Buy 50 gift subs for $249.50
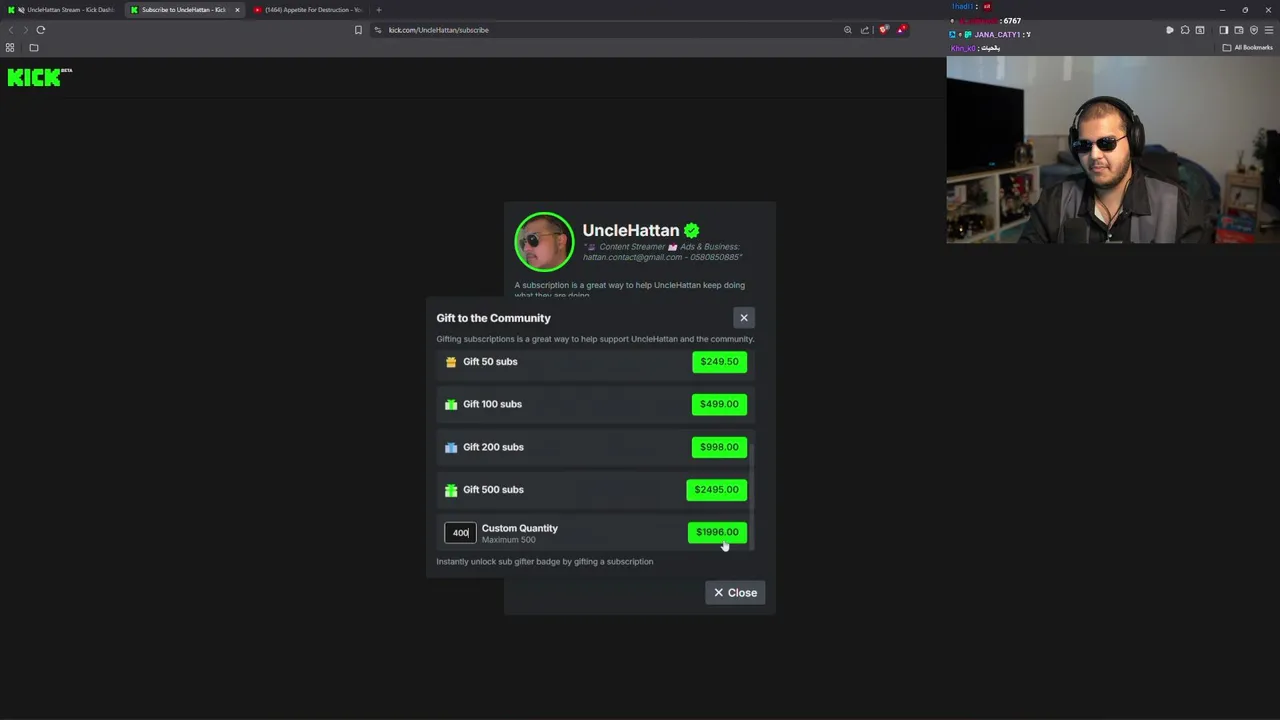Viewport: 1280px width, 720px height. click(719, 362)
